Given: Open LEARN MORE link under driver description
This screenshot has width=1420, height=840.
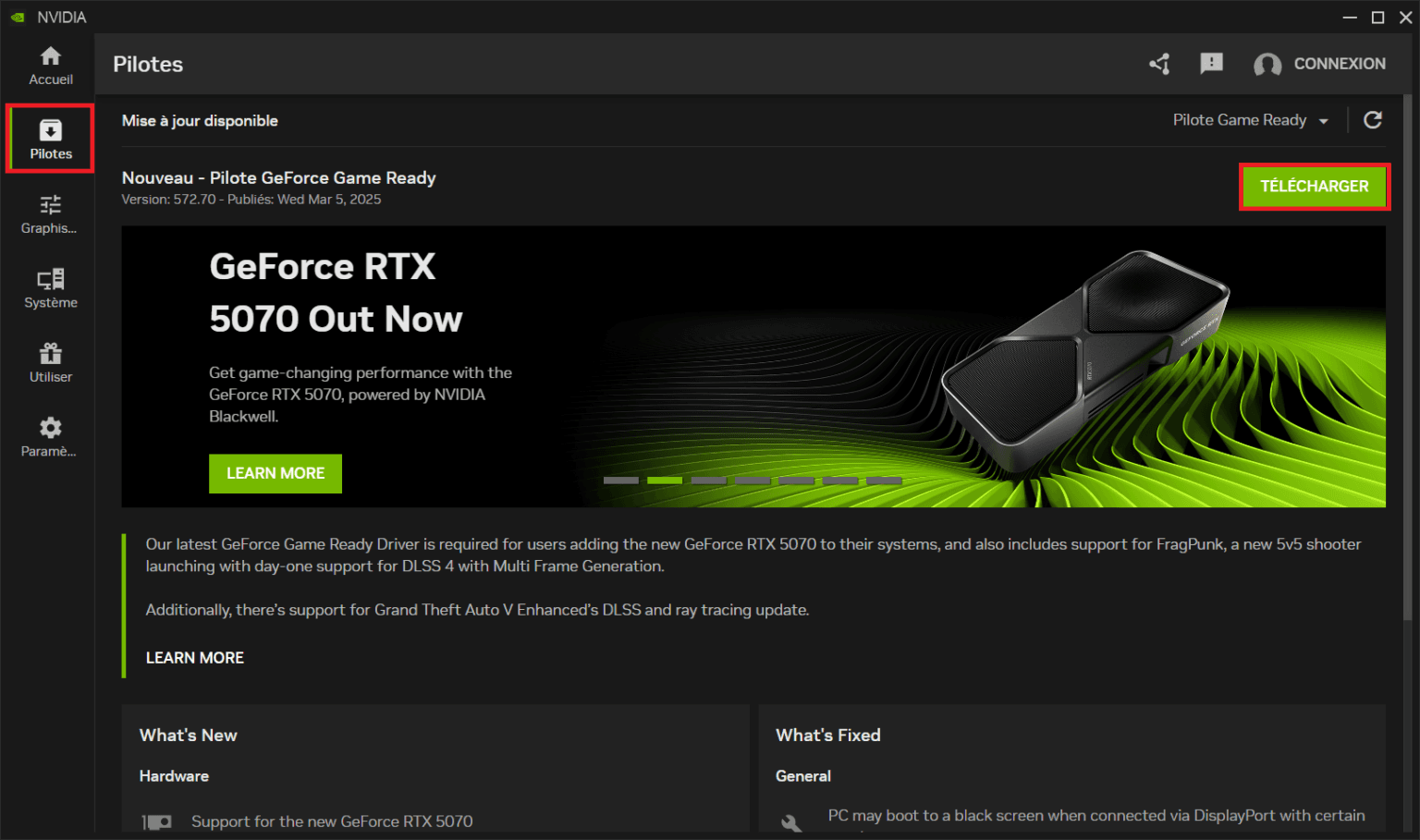Looking at the screenshot, I should tap(195, 658).
